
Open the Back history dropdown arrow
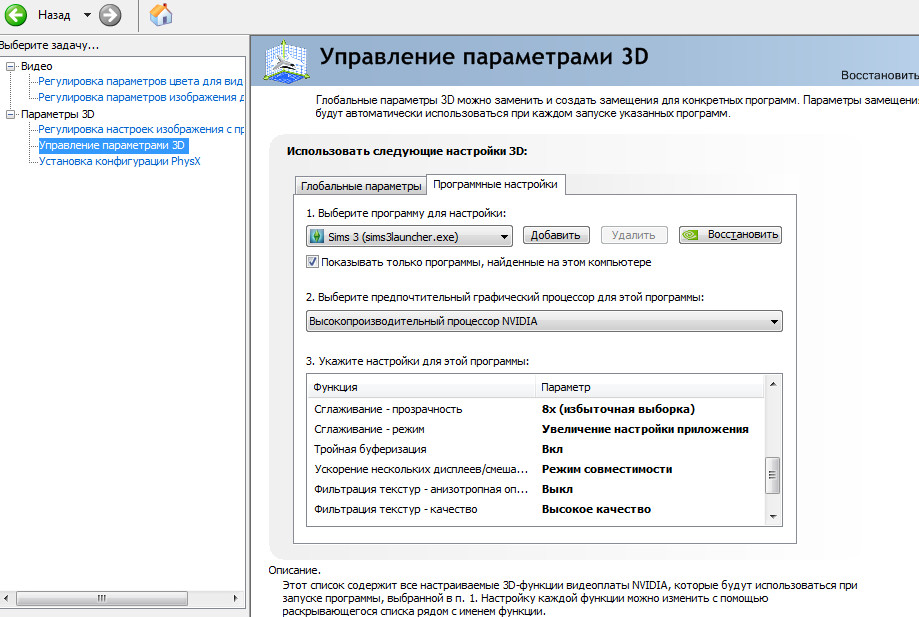coord(87,15)
